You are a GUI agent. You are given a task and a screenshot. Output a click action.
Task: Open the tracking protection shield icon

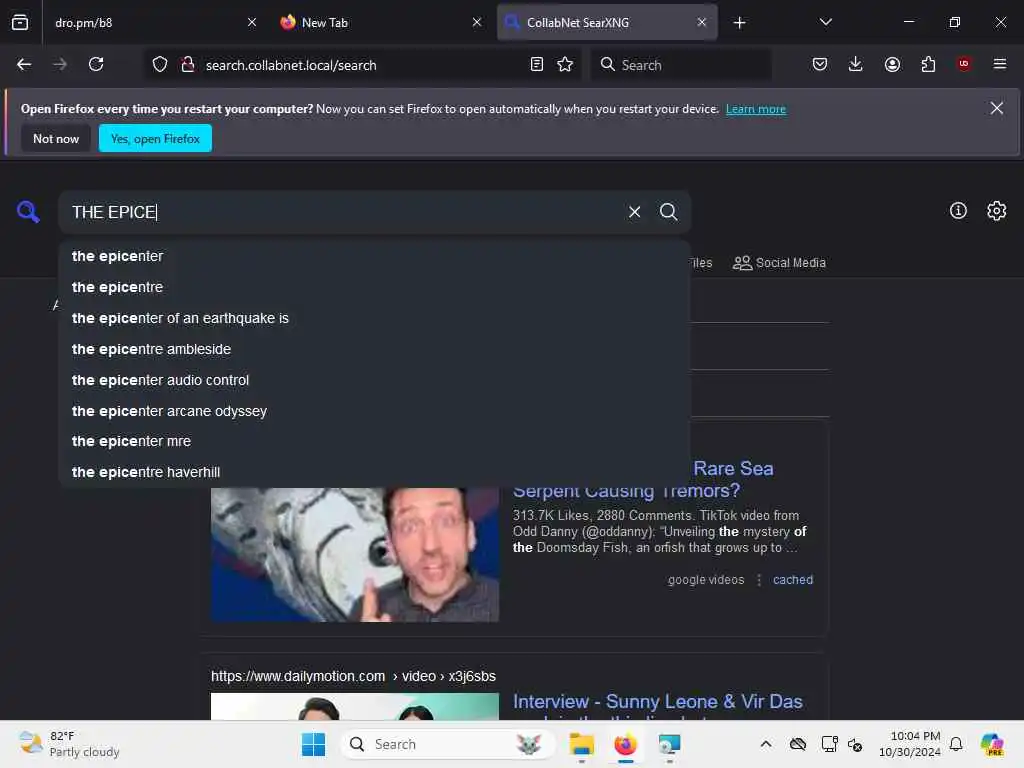click(160, 65)
